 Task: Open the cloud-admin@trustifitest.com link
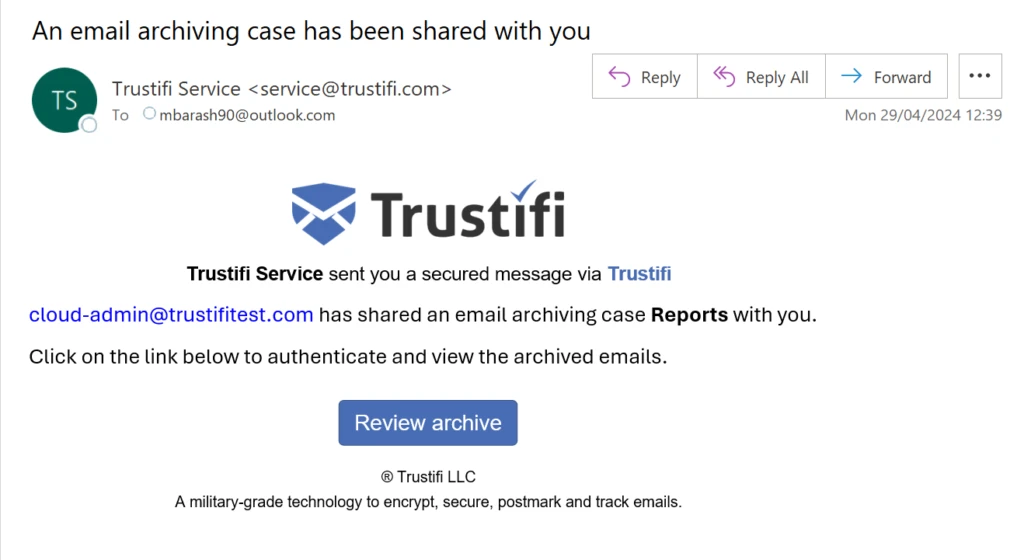click(171, 315)
